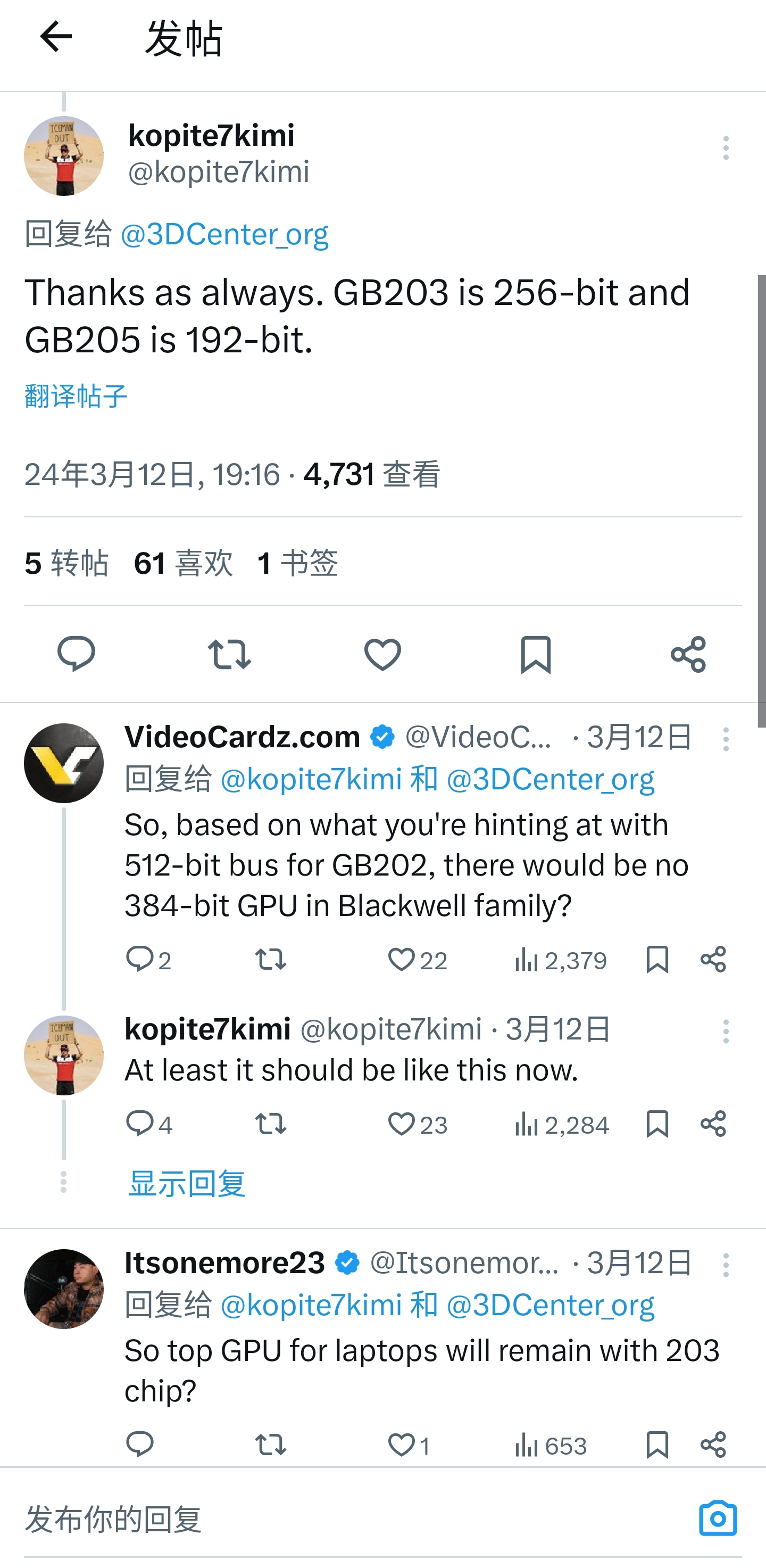Bookmark the main tweet
Image resolution: width=766 pixels, height=1568 pixels.
tap(536, 654)
